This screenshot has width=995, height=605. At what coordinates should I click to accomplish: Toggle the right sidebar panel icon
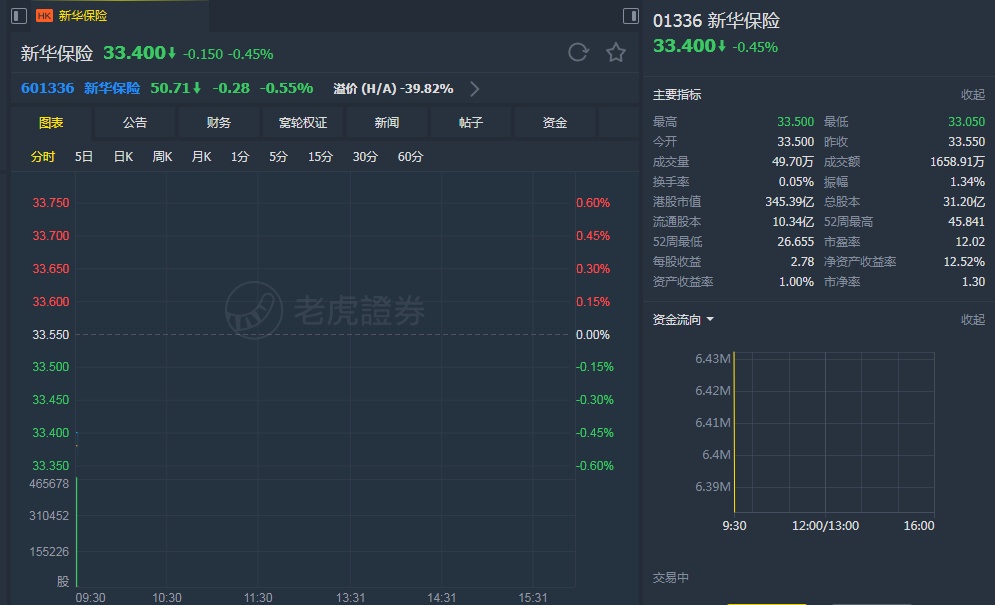631,16
